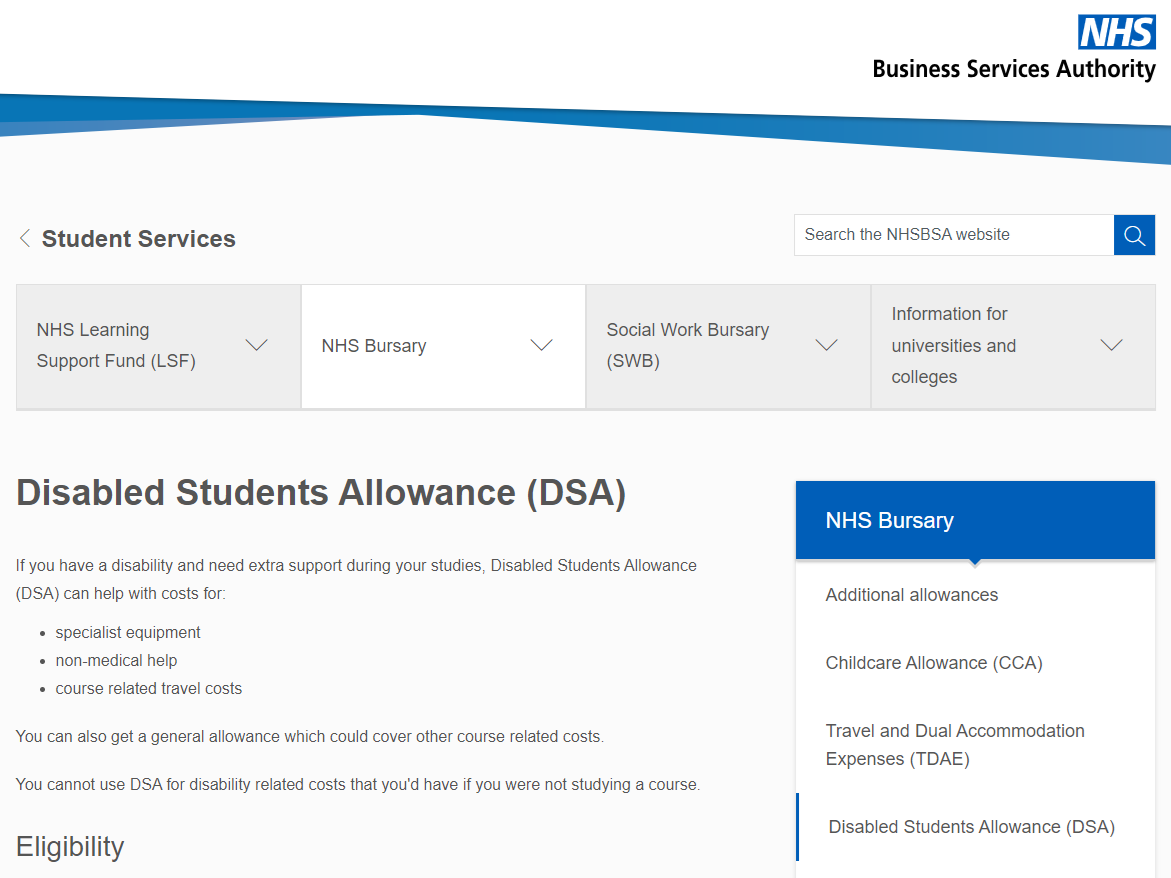Open the Information for universities and colleges dropdown
Image resolution: width=1171 pixels, height=878 pixels.
tap(1111, 345)
